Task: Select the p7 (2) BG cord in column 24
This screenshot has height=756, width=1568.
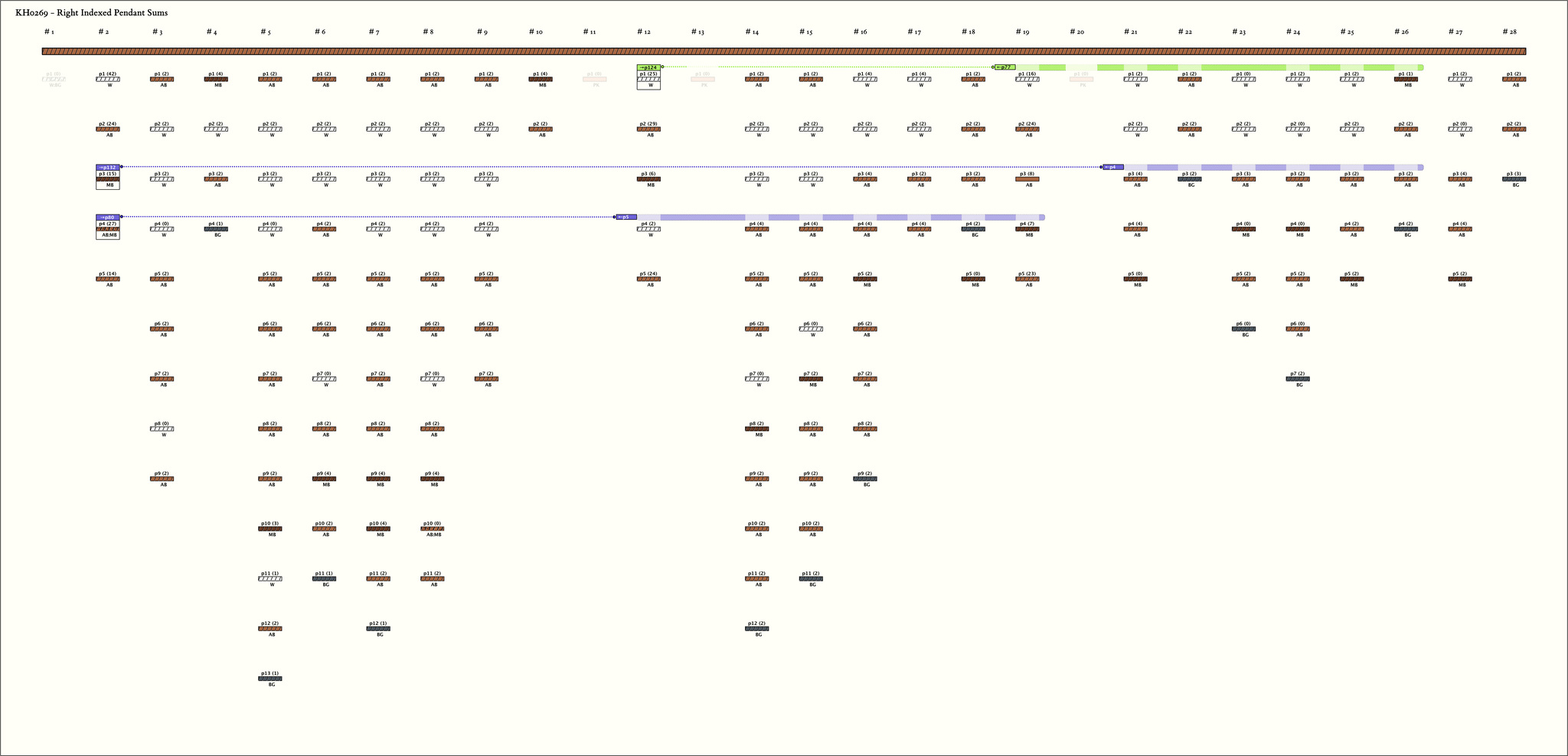Action: [1298, 379]
